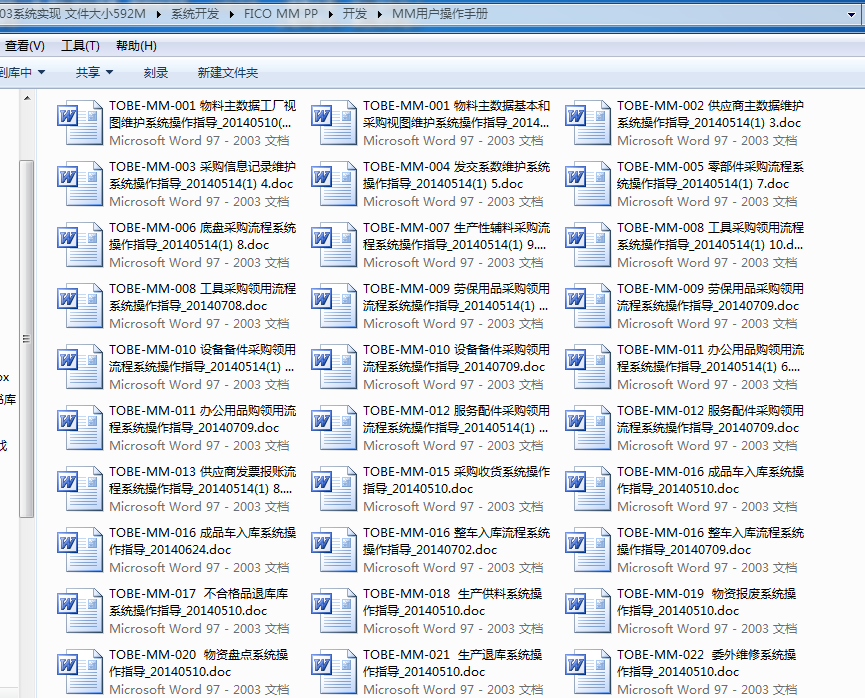Click Word icon of TOBE-MM-001 物料主数据基本和采购视图 file
Viewport: 865px width, 698px height.
(334, 122)
